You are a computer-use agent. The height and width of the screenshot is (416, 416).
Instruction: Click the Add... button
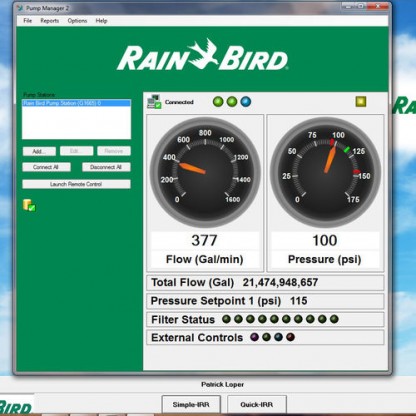point(39,151)
